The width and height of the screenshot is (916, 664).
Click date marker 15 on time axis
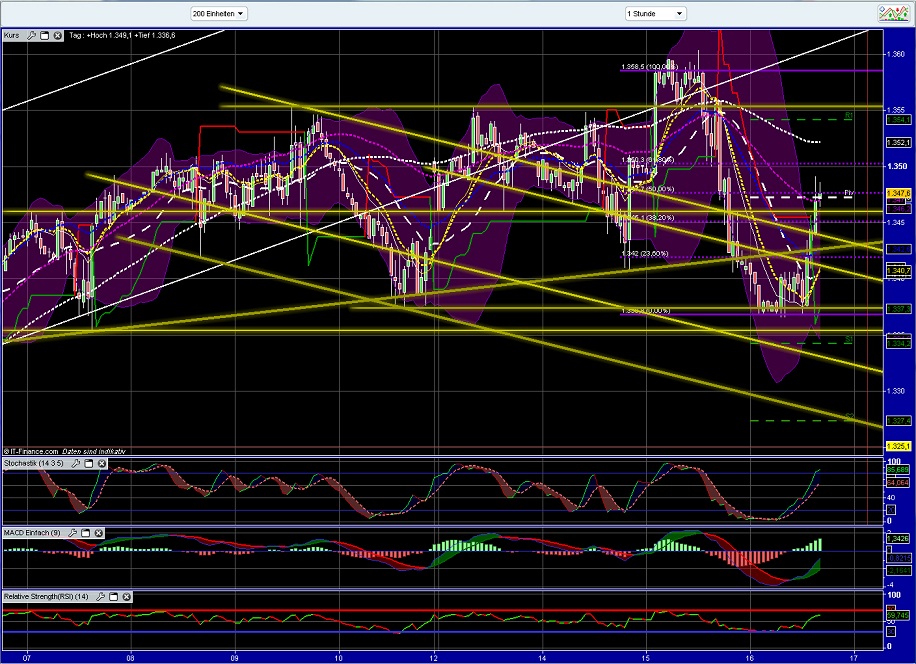click(x=646, y=658)
